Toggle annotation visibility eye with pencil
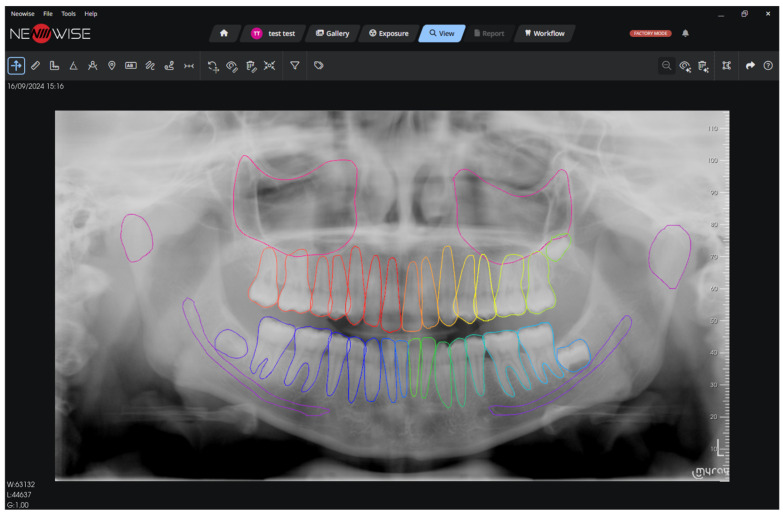 [x=232, y=66]
